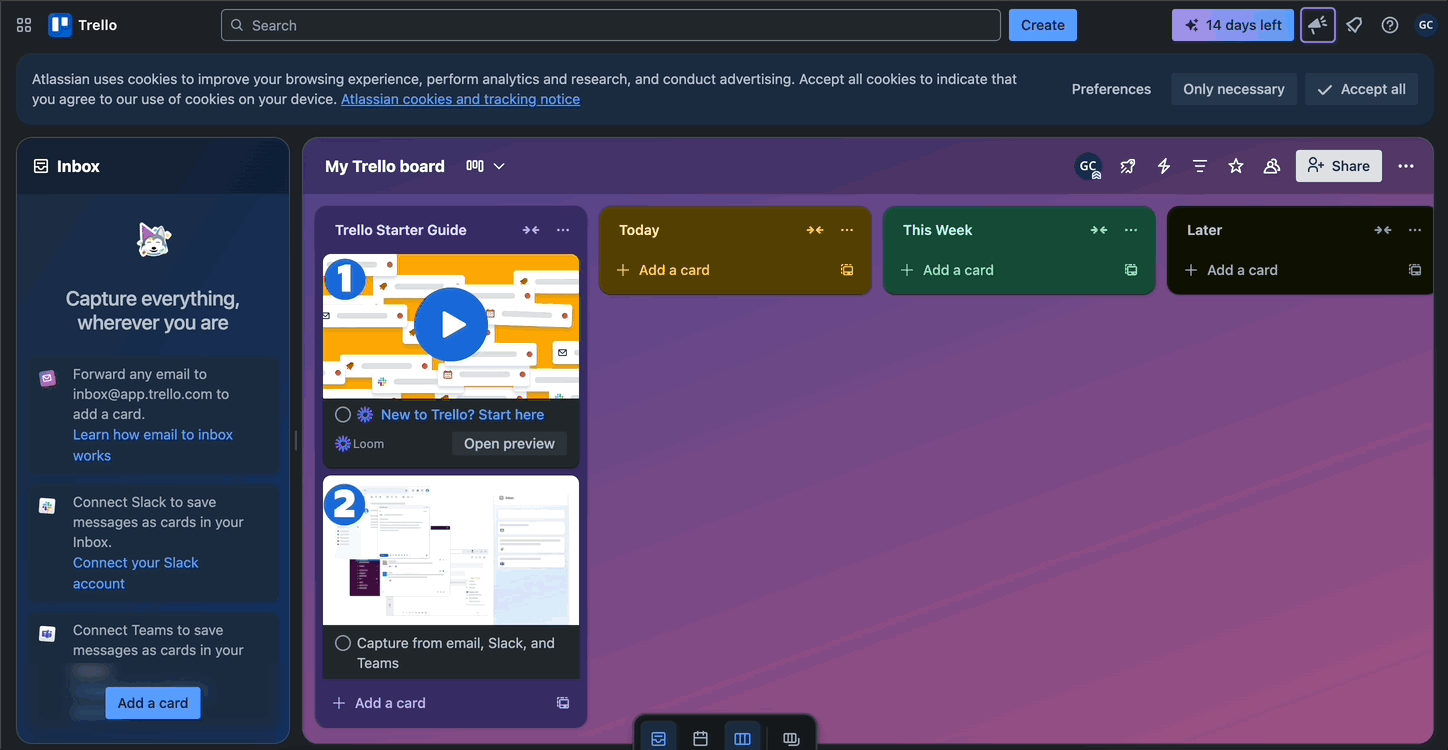Click Open preview on the Loom card

coord(509,444)
